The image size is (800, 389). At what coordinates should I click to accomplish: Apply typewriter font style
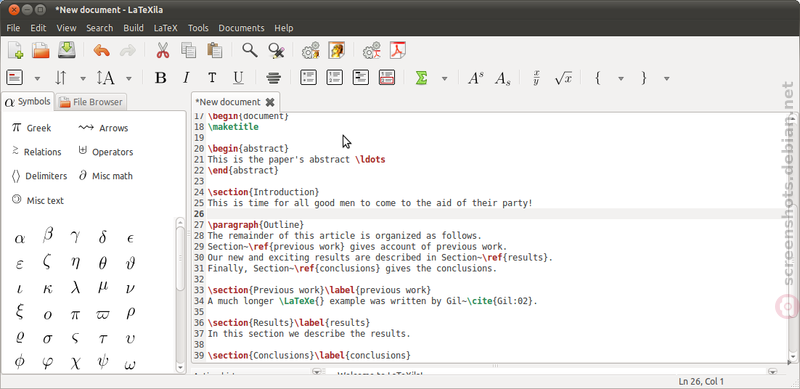(212, 78)
